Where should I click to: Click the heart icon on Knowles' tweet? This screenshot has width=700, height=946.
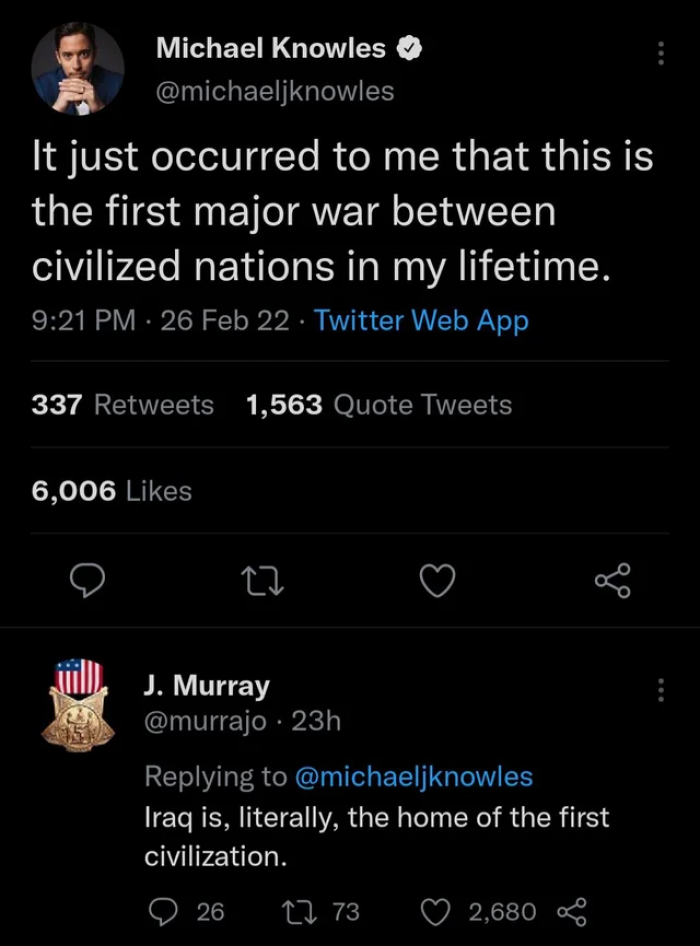tap(437, 581)
